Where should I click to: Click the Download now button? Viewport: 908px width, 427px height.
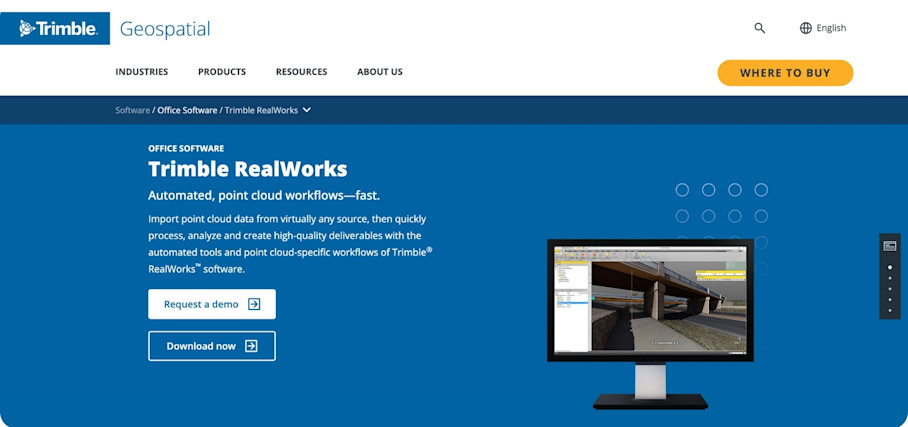[x=212, y=346]
